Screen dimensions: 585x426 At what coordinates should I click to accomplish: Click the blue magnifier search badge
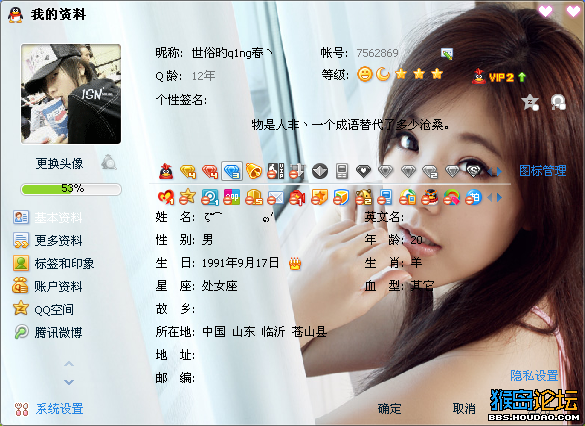pyautogui.click(x=210, y=197)
